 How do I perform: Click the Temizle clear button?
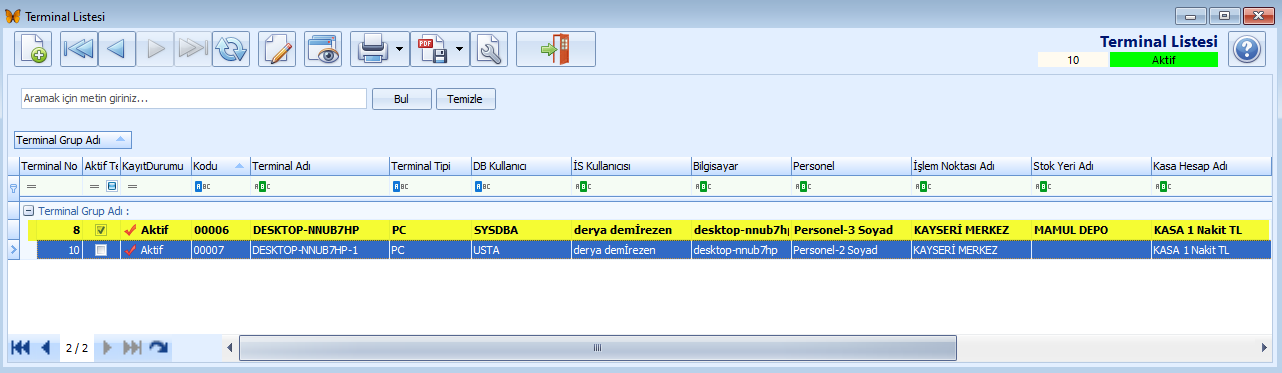pos(466,99)
